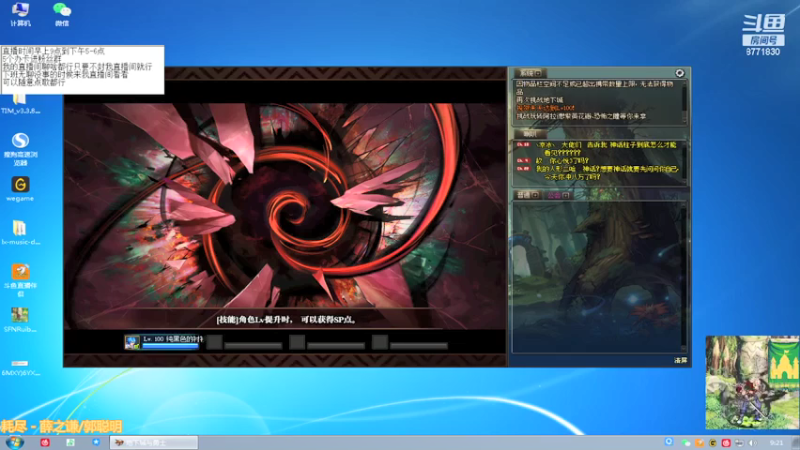Click the WeGame tray icon
This screenshot has width=800, height=450.
713,443
